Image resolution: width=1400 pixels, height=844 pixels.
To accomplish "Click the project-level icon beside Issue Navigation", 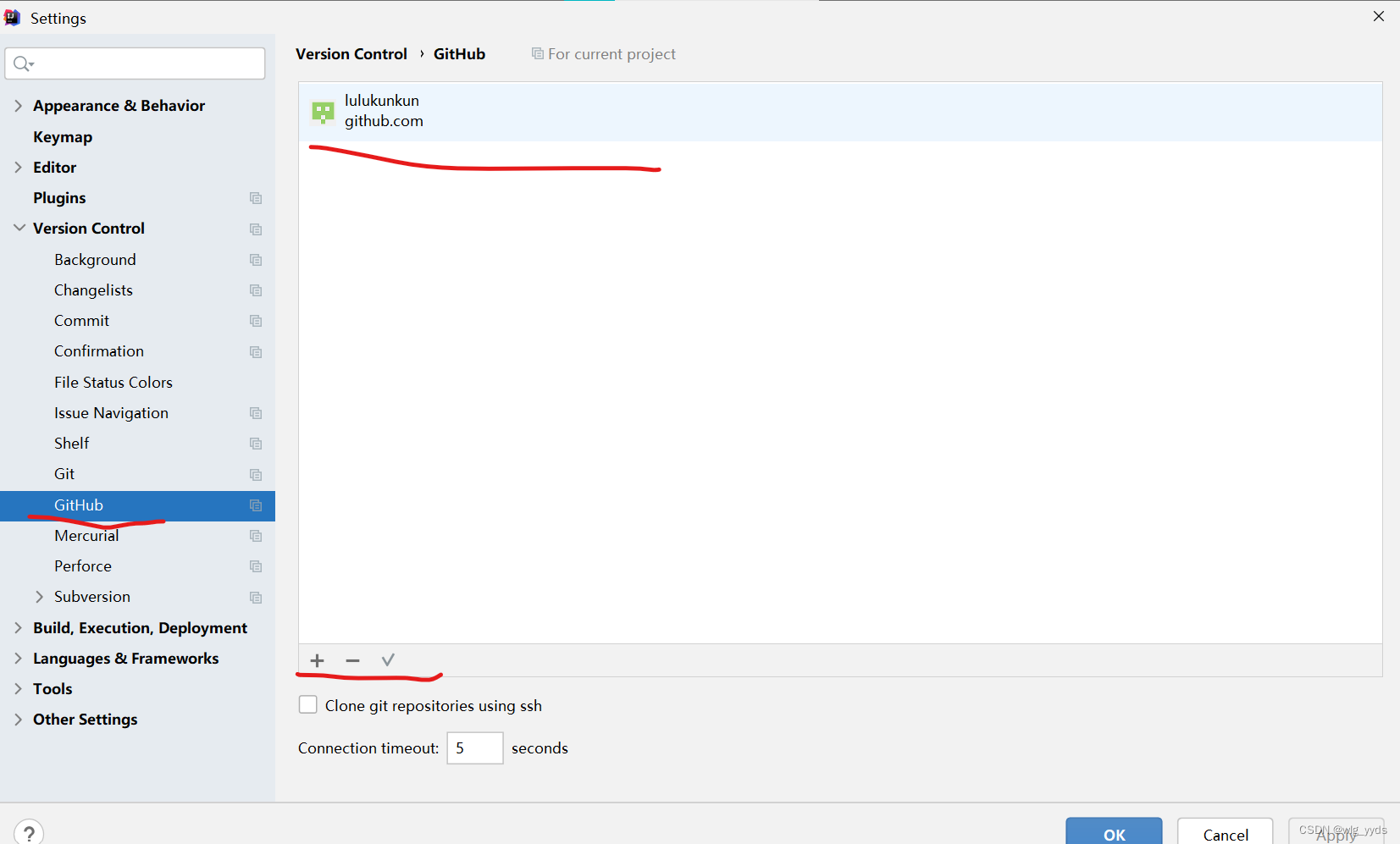I will (256, 413).
